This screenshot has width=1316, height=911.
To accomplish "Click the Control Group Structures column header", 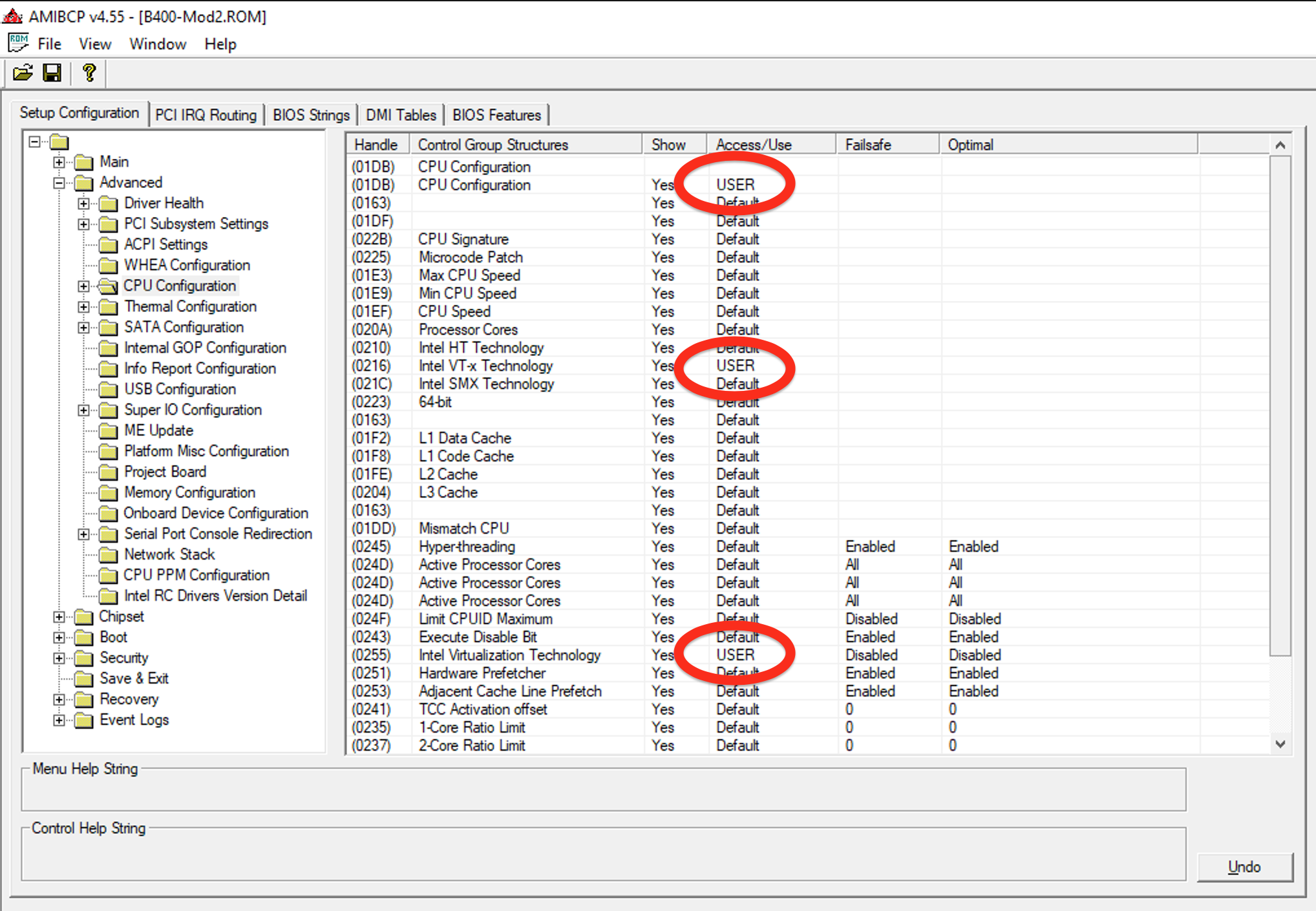I will pyautogui.click(x=526, y=145).
